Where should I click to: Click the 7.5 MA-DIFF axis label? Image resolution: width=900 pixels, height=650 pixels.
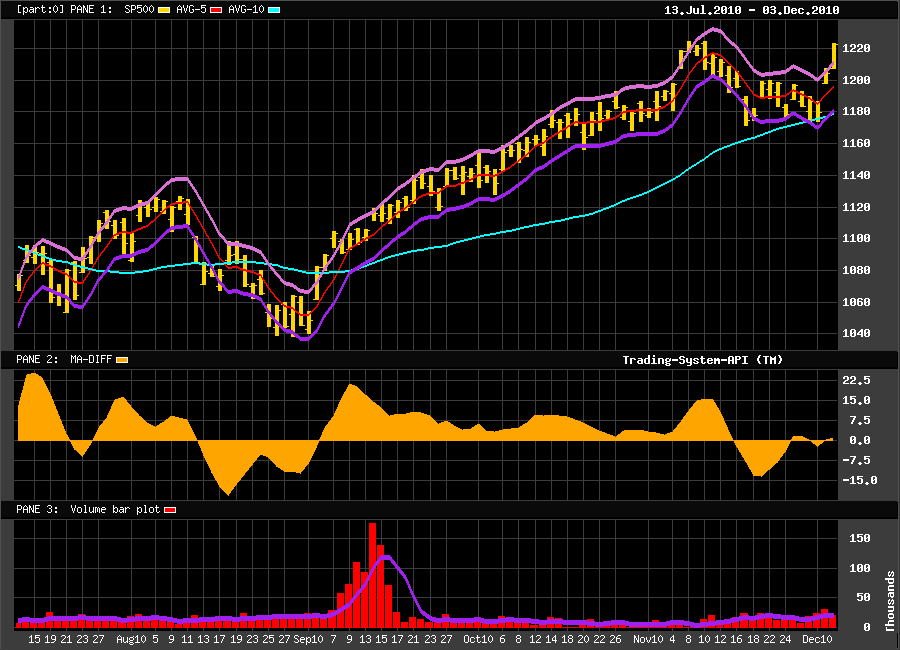[859, 421]
